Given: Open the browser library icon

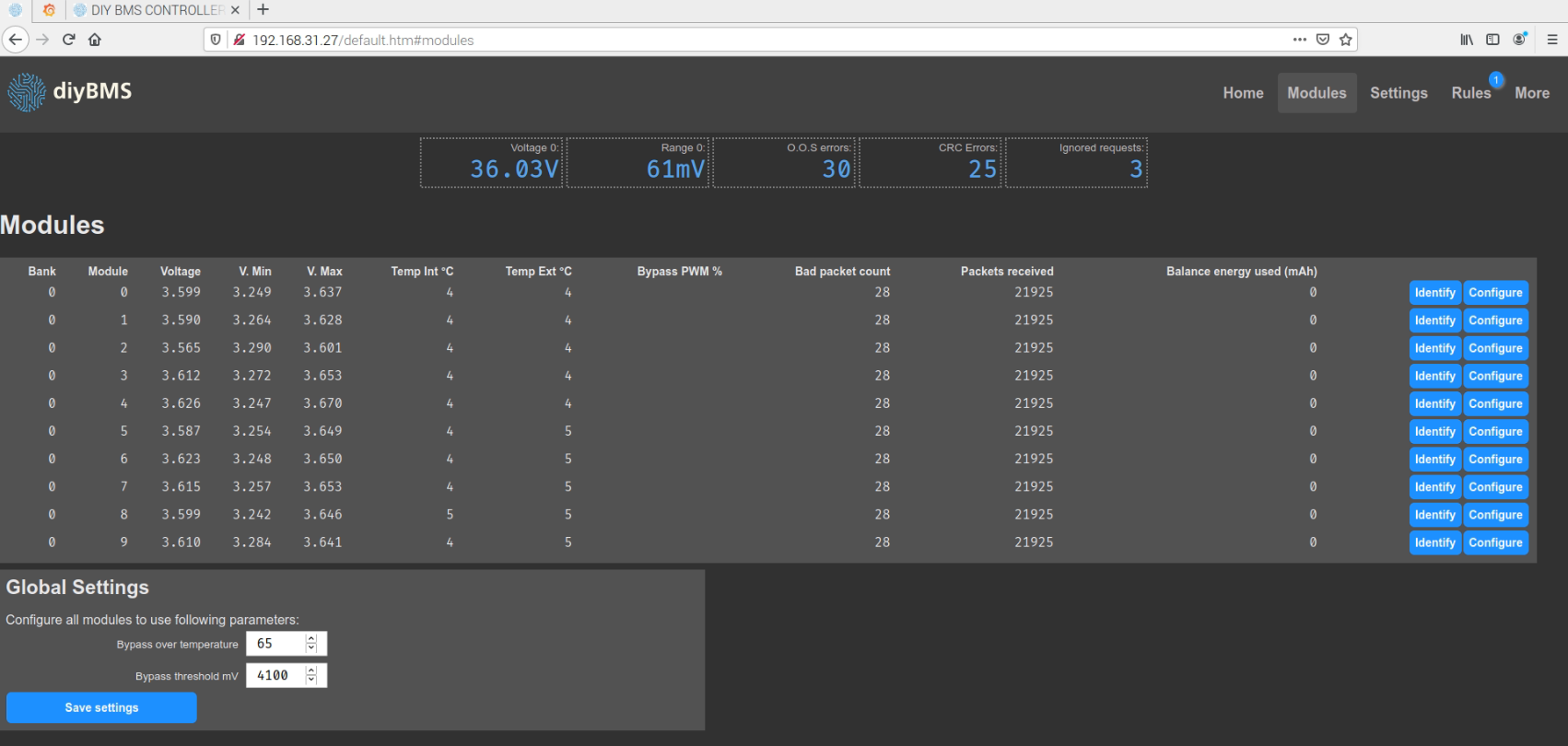Looking at the screenshot, I should click(x=1467, y=40).
